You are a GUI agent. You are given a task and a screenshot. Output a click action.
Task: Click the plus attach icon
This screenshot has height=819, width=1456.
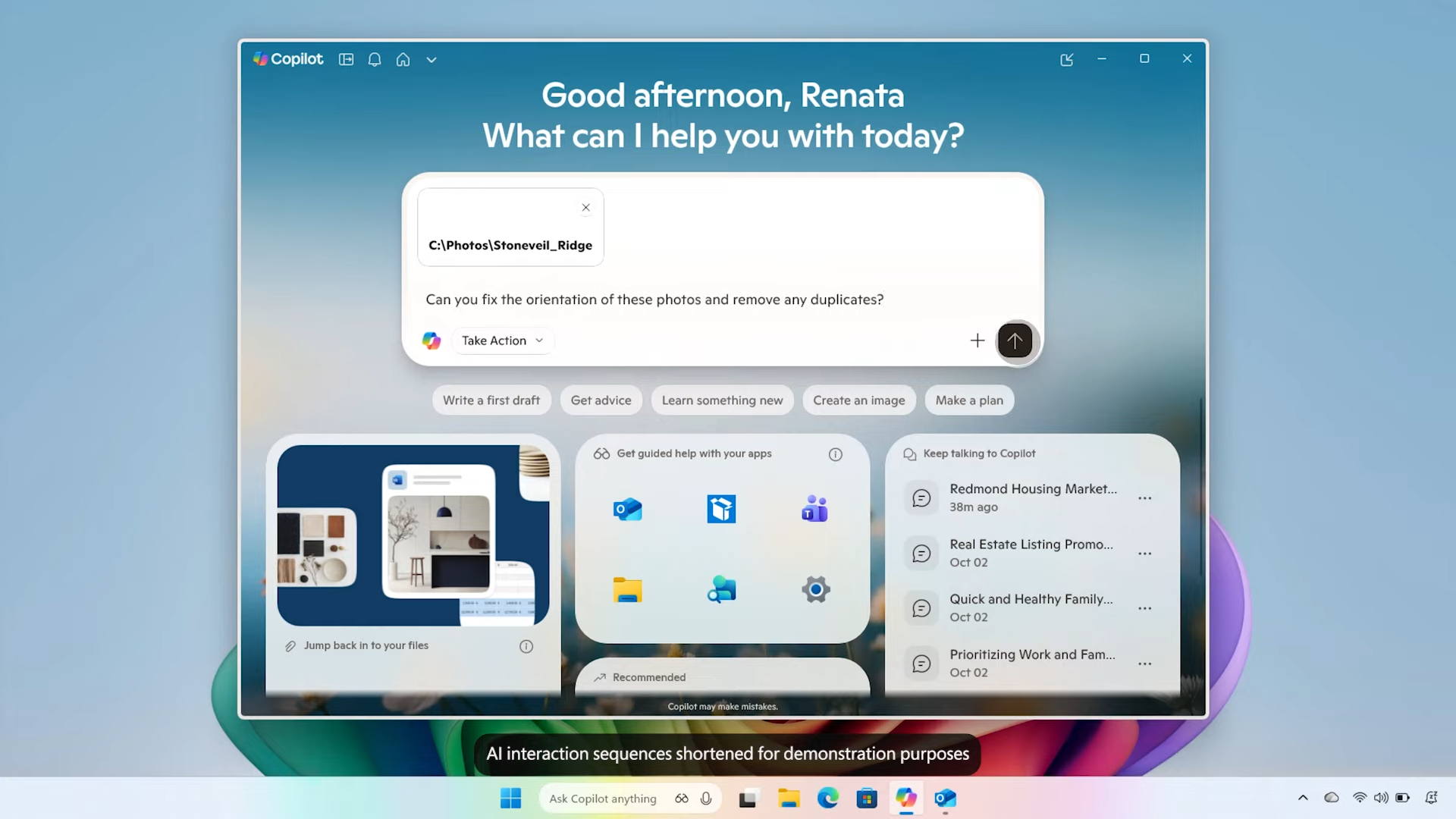[x=977, y=340]
